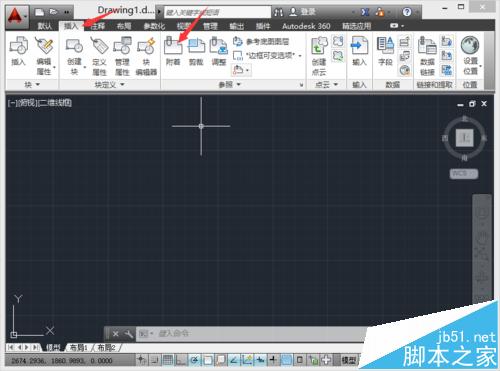Image resolution: width=500 pixels, height=371 pixels.
Task: Switch to the 布局1 layout tab
Action: [x=79, y=348]
